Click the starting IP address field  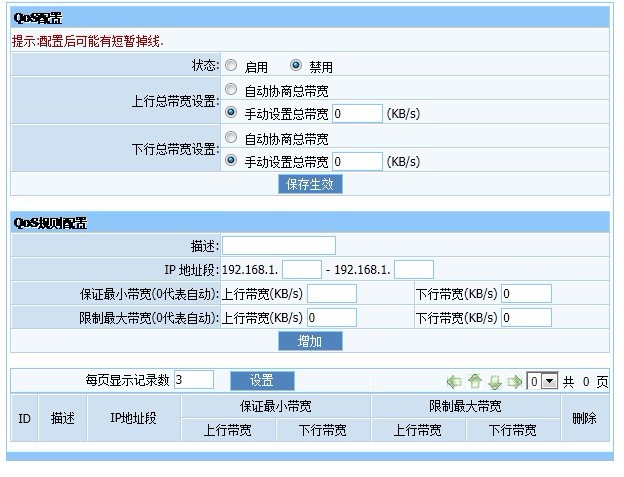pyautogui.click(x=302, y=269)
